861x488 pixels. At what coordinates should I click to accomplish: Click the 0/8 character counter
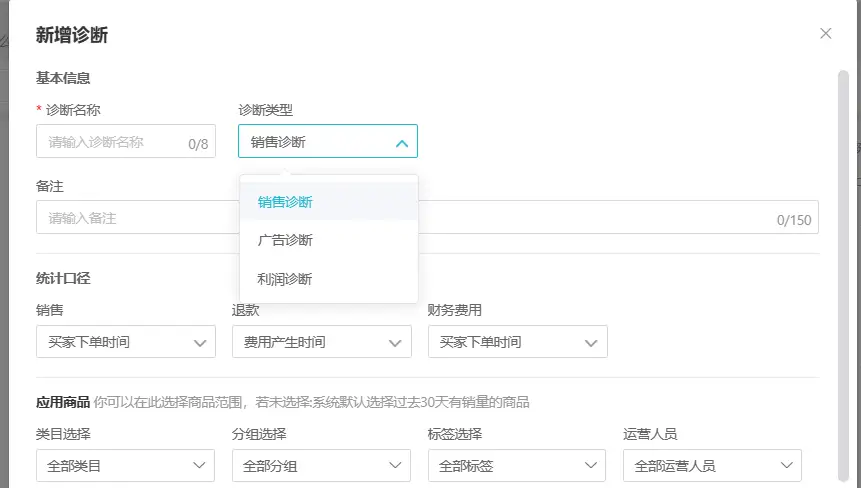coord(198,144)
